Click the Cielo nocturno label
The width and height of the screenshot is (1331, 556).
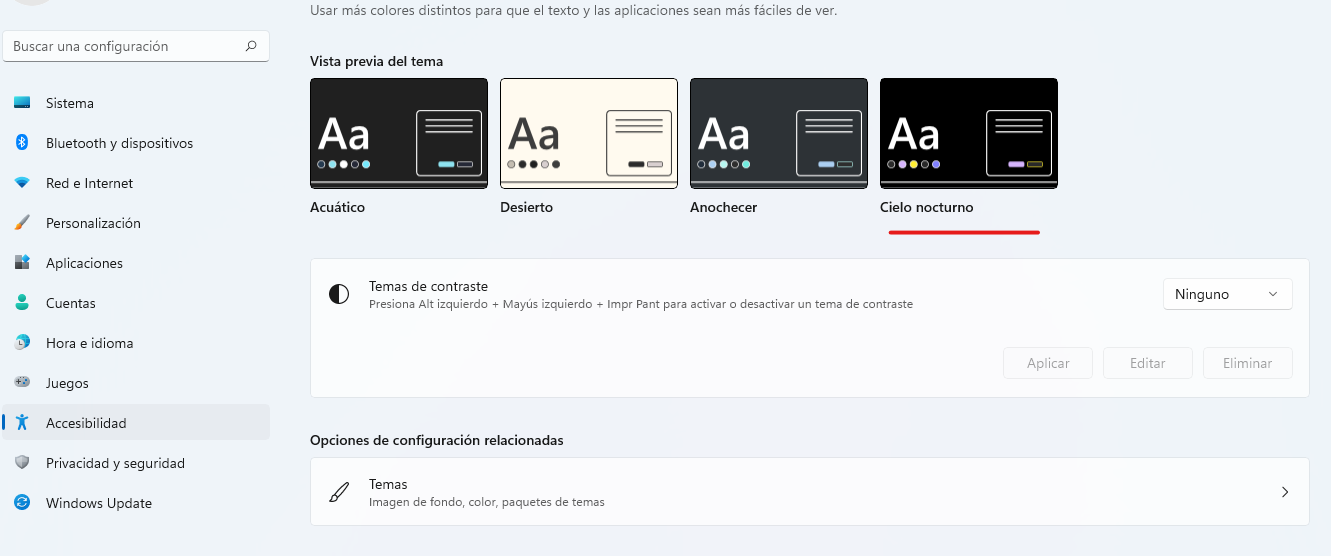coord(926,207)
